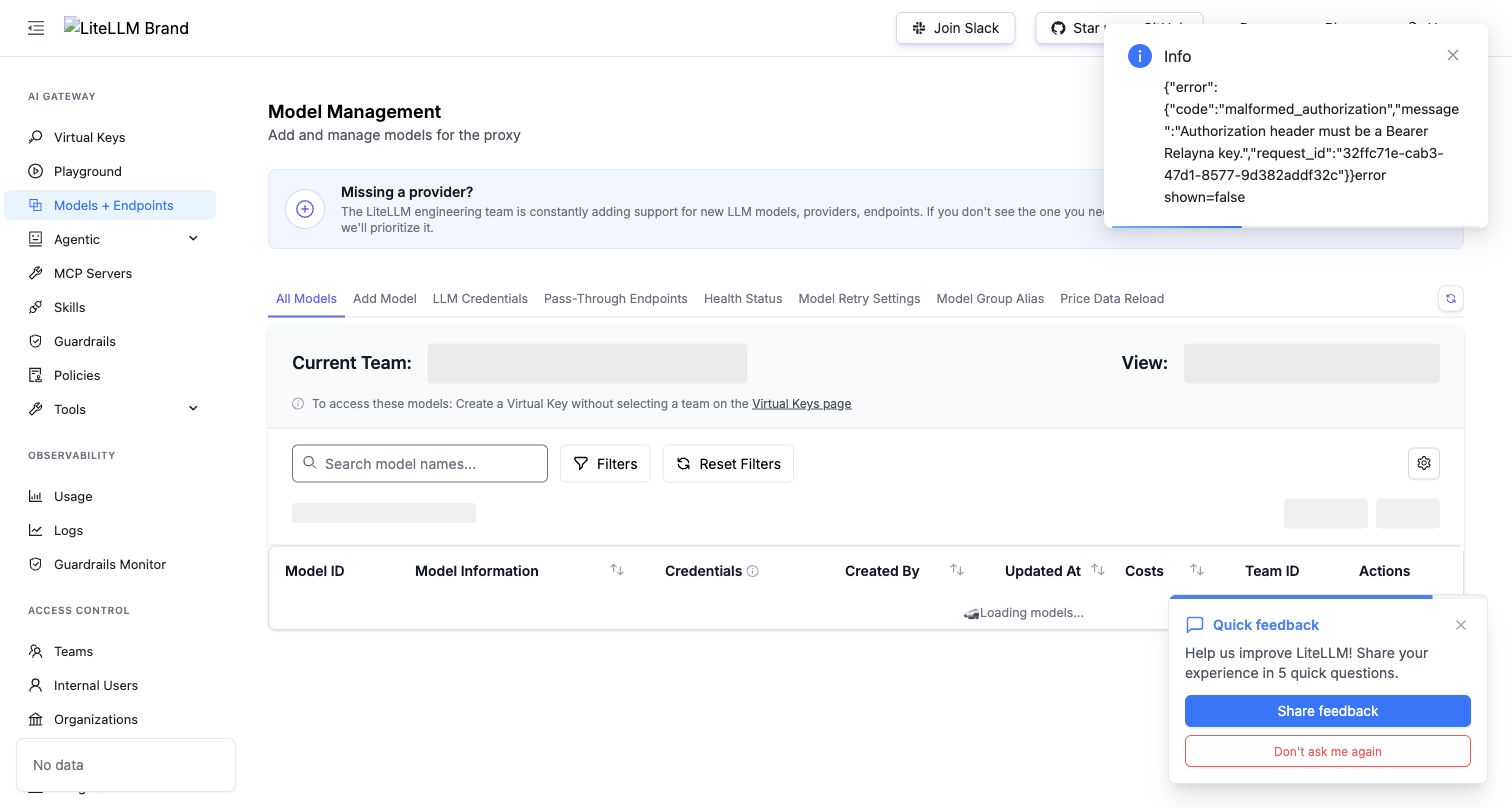The image size is (1512, 808).
Task: Click the LiteLLM Brand logo
Action: 126,28
